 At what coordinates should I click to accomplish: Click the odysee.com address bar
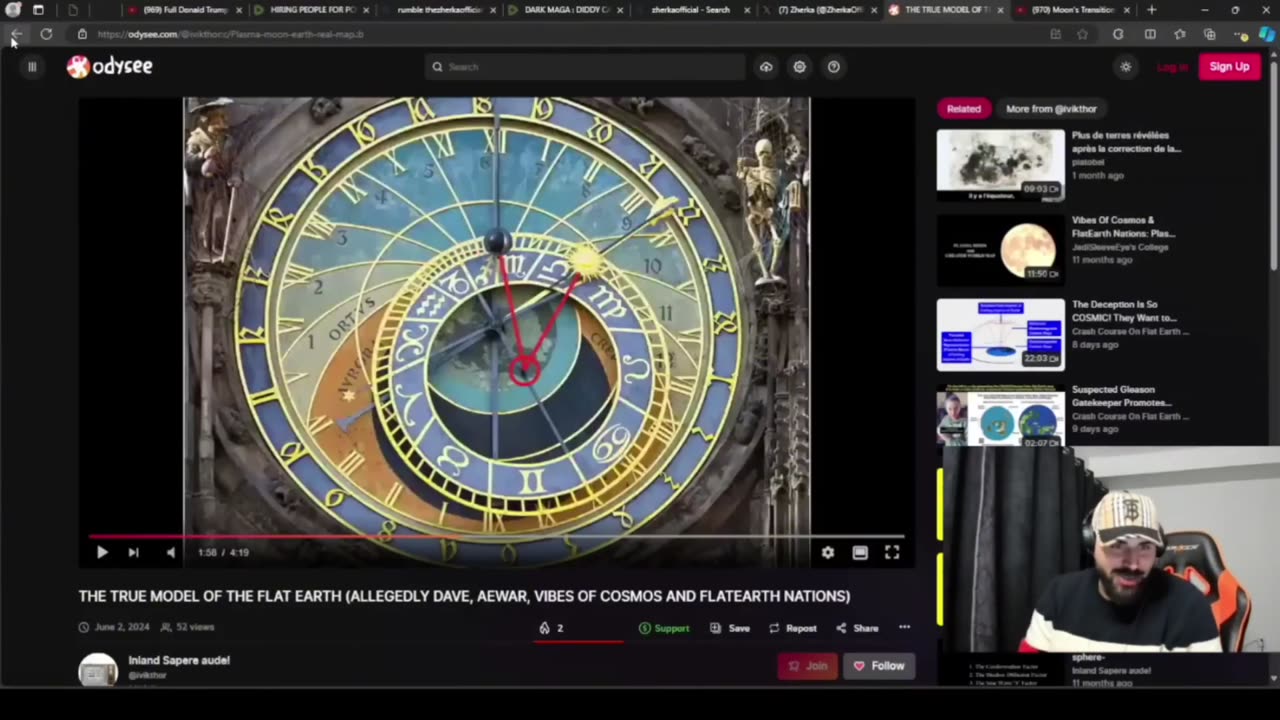pyautogui.click(x=560, y=34)
